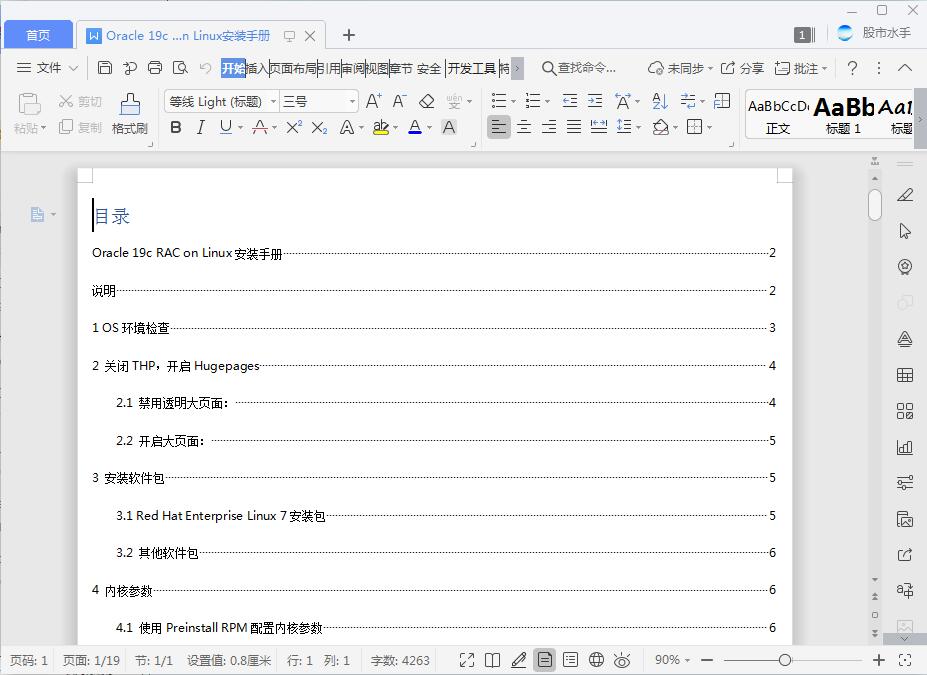Image resolution: width=927 pixels, height=675 pixels.
Task: Open the table tool in the right sidebar
Action: click(x=904, y=374)
